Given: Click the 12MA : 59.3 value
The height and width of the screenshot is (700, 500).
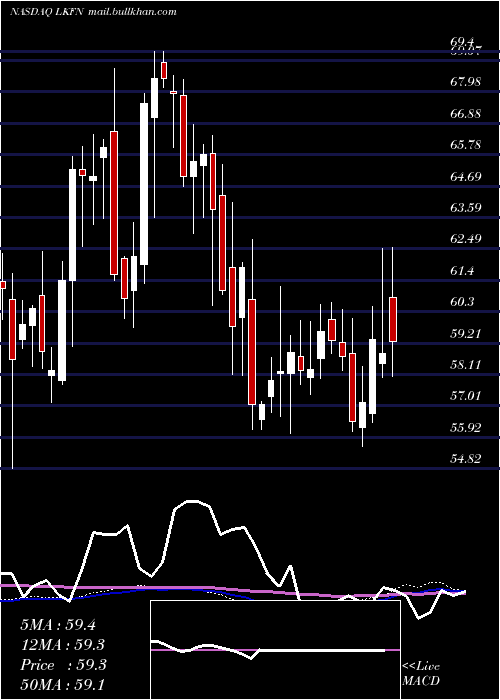Looking at the screenshot, I should pyautogui.click(x=63, y=645).
